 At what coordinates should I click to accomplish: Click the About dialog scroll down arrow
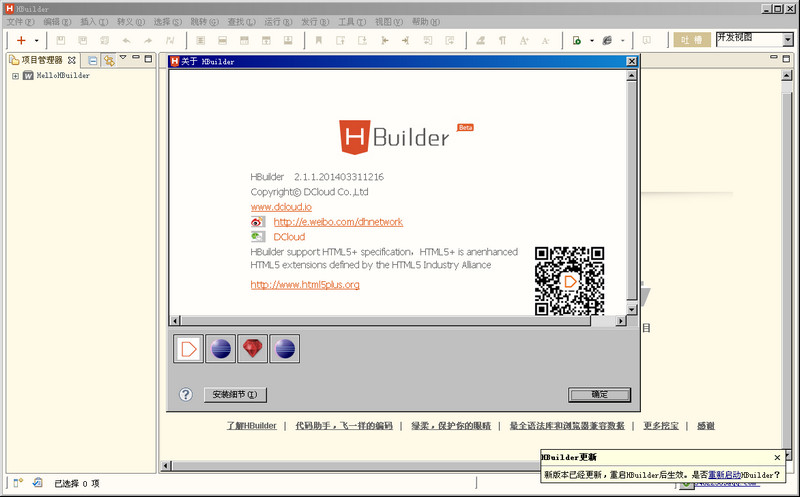[x=632, y=310]
